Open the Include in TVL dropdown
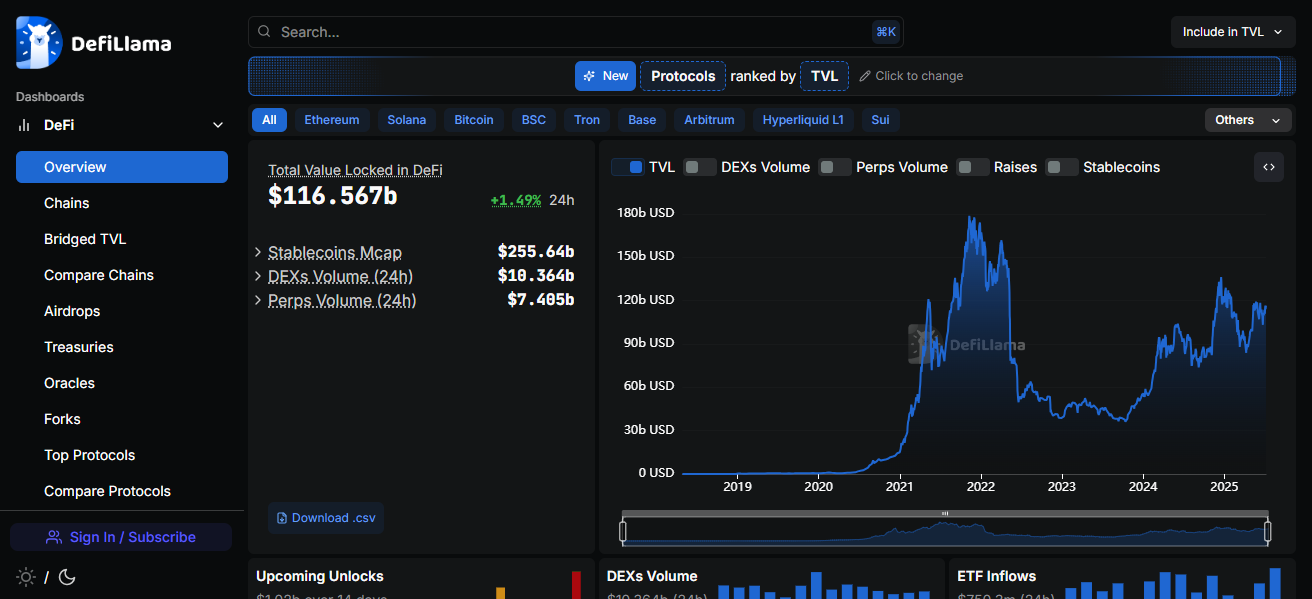 click(1232, 32)
